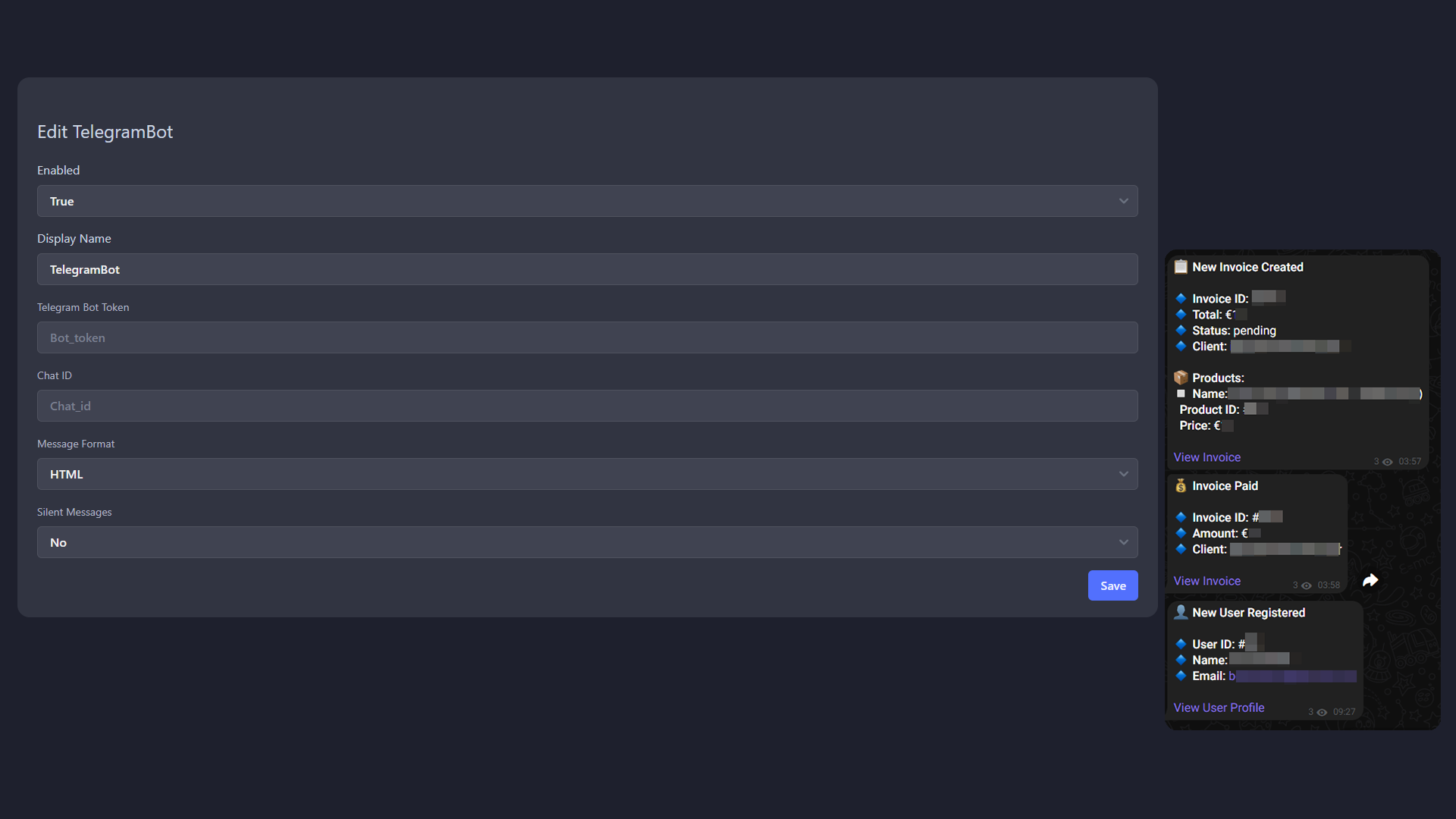This screenshot has width=1456, height=819.
Task: Open the Enabled dropdown set to True
Action: point(588,201)
